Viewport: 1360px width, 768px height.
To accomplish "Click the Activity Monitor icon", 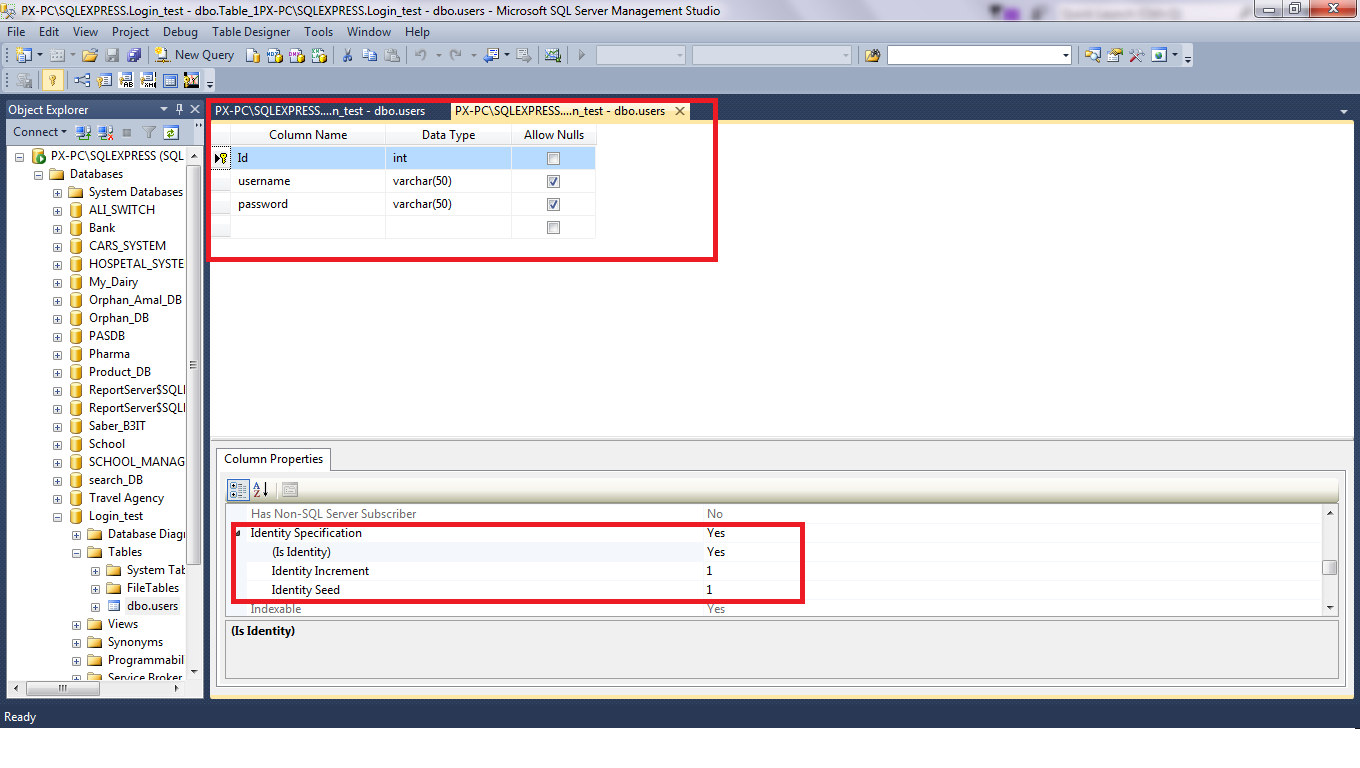I will pyautogui.click(x=553, y=55).
